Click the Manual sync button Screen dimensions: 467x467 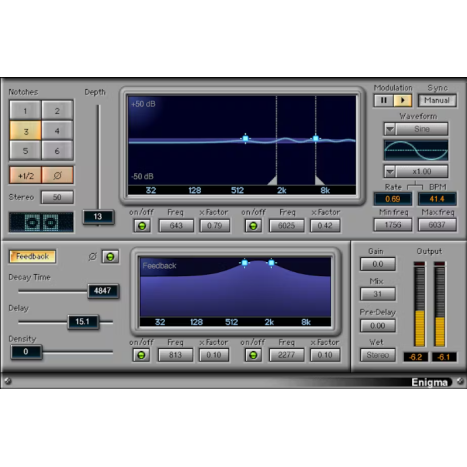(x=437, y=100)
